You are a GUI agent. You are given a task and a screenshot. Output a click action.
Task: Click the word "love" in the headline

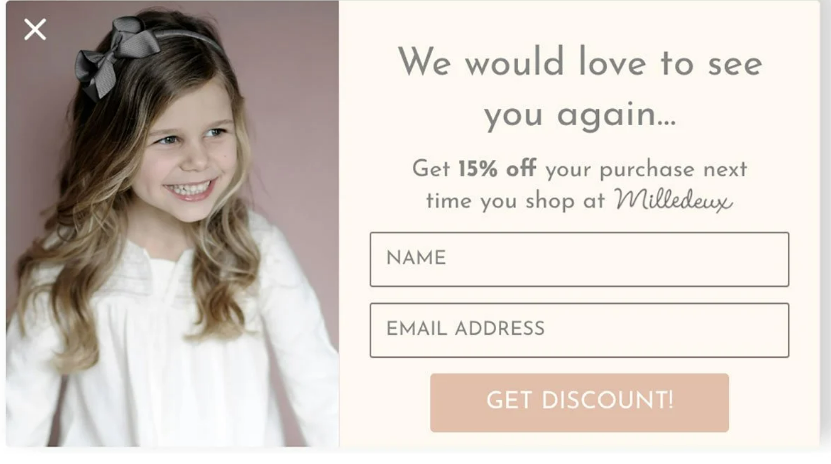tap(612, 62)
